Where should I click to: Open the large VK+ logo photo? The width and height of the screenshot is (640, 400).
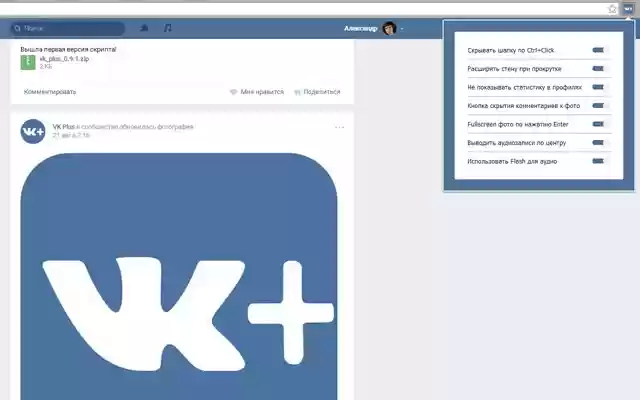click(x=179, y=276)
